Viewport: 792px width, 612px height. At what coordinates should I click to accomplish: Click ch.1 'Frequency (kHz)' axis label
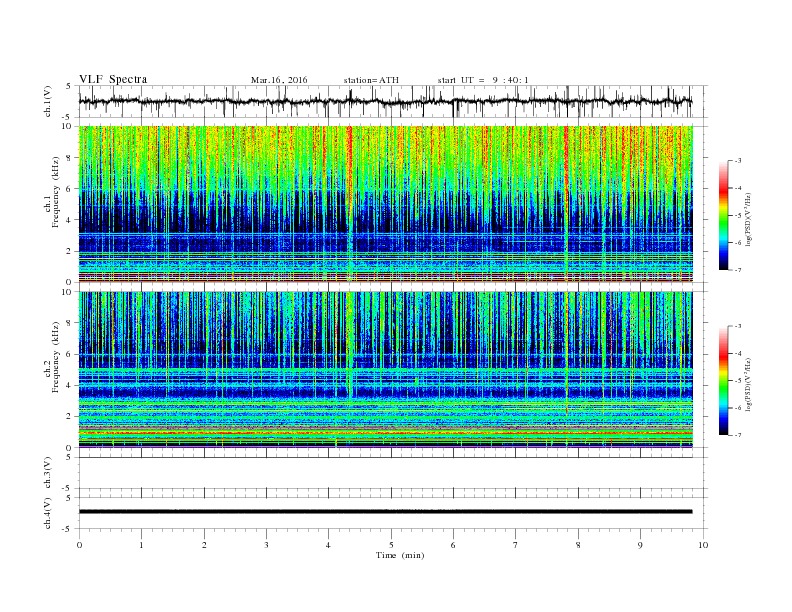[56, 192]
